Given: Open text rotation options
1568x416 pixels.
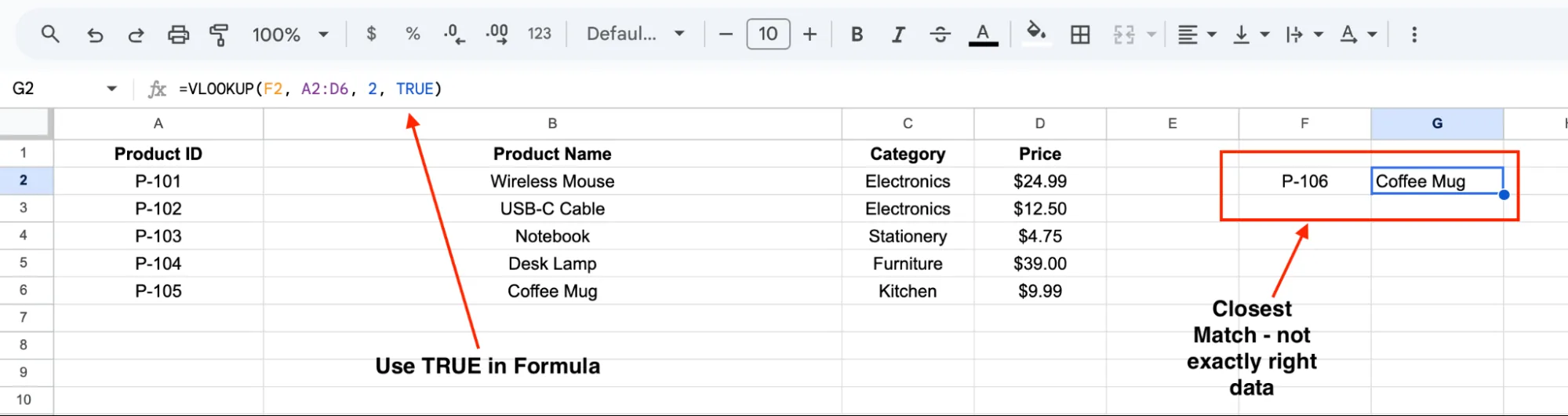Looking at the screenshot, I should [x=1358, y=35].
